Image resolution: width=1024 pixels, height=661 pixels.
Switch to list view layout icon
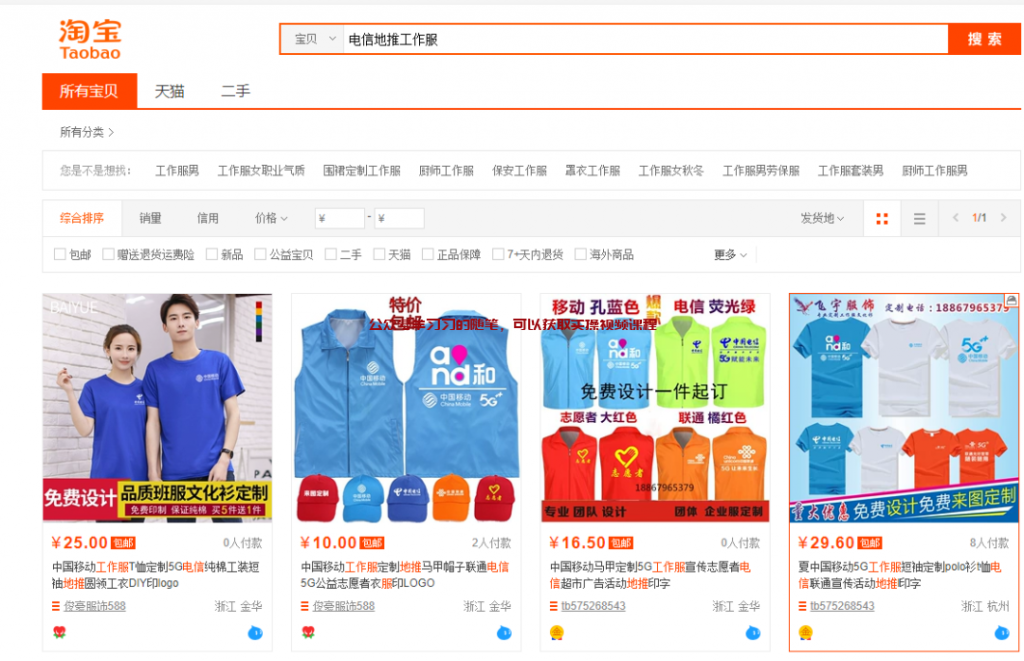919,219
